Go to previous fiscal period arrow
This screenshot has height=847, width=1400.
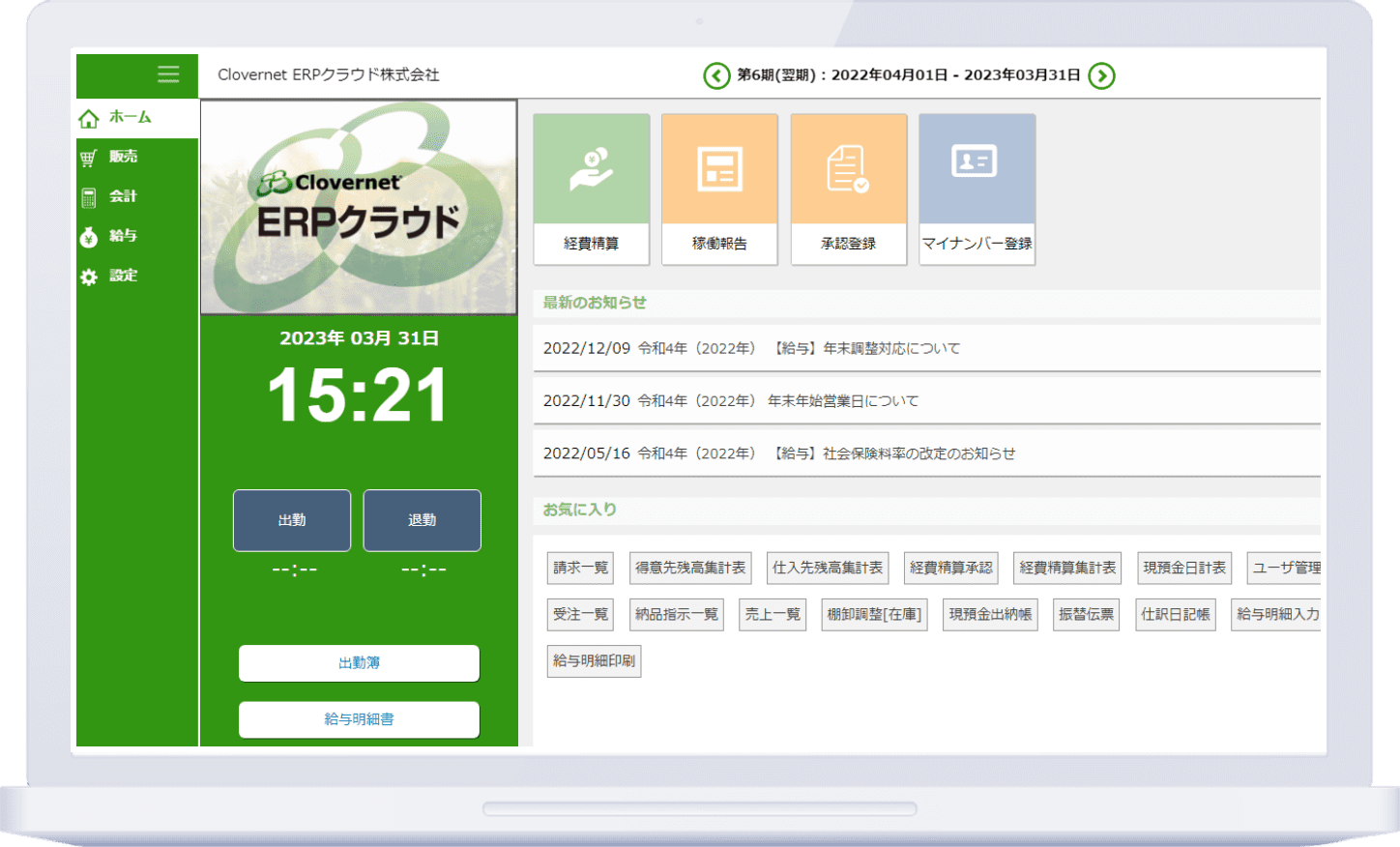[x=716, y=75]
